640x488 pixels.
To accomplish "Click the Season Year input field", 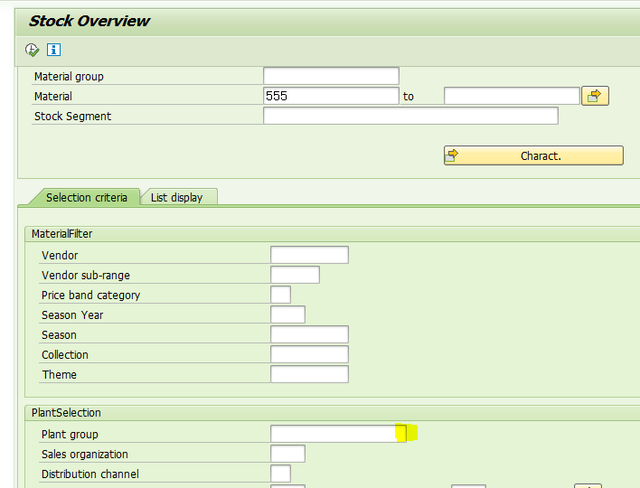I will point(288,315).
